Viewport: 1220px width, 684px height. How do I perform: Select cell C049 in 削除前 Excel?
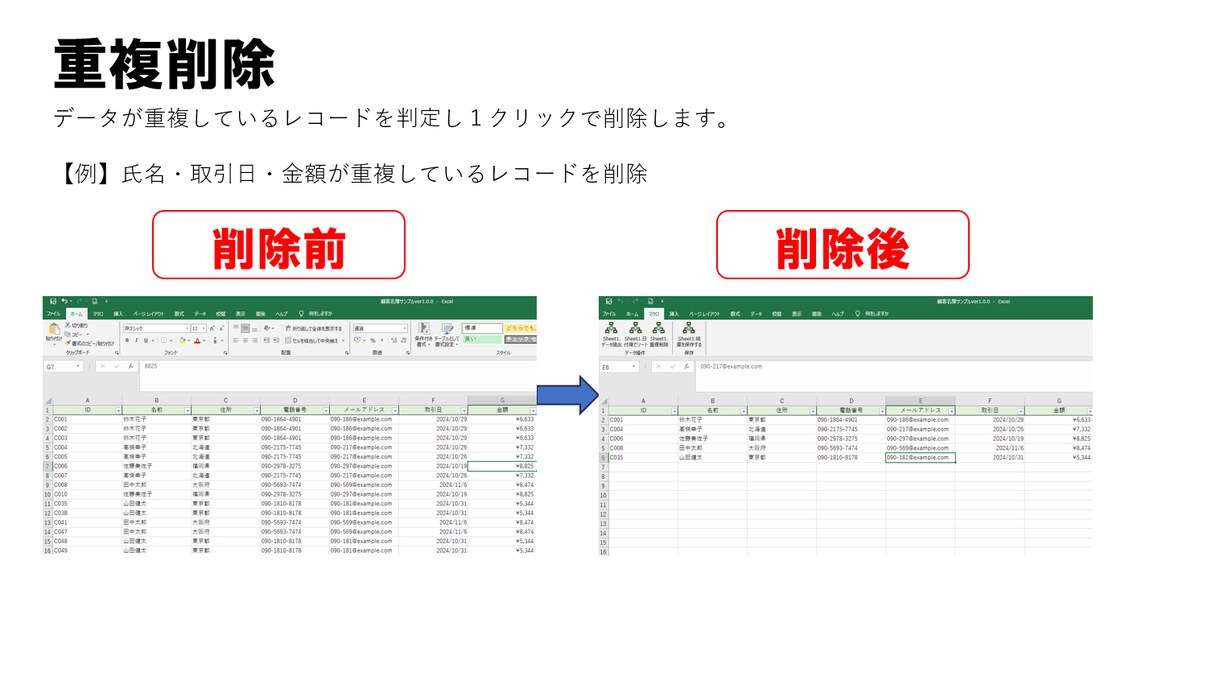click(x=86, y=551)
